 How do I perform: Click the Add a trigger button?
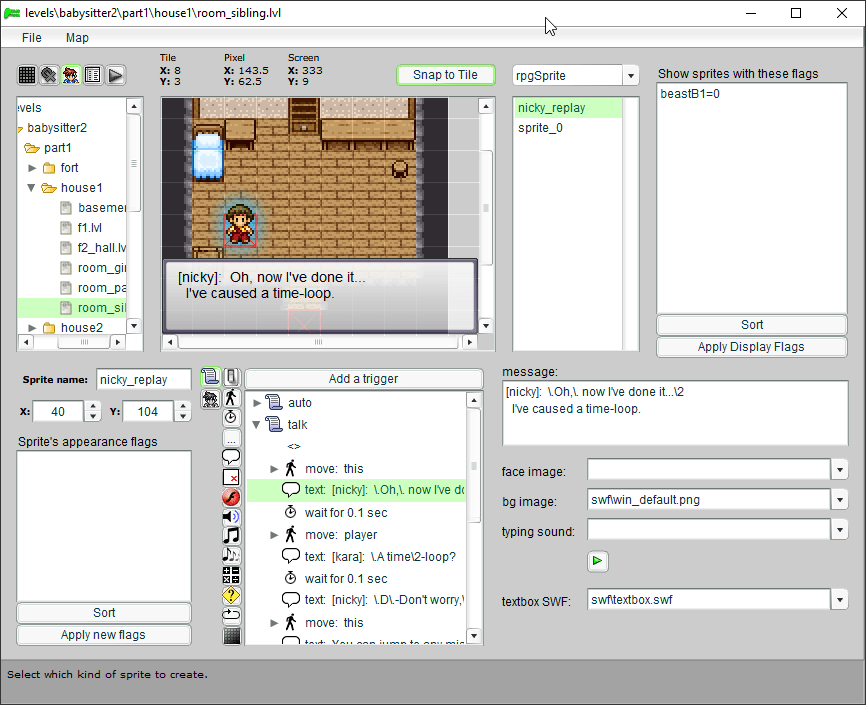tap(364, 379)
